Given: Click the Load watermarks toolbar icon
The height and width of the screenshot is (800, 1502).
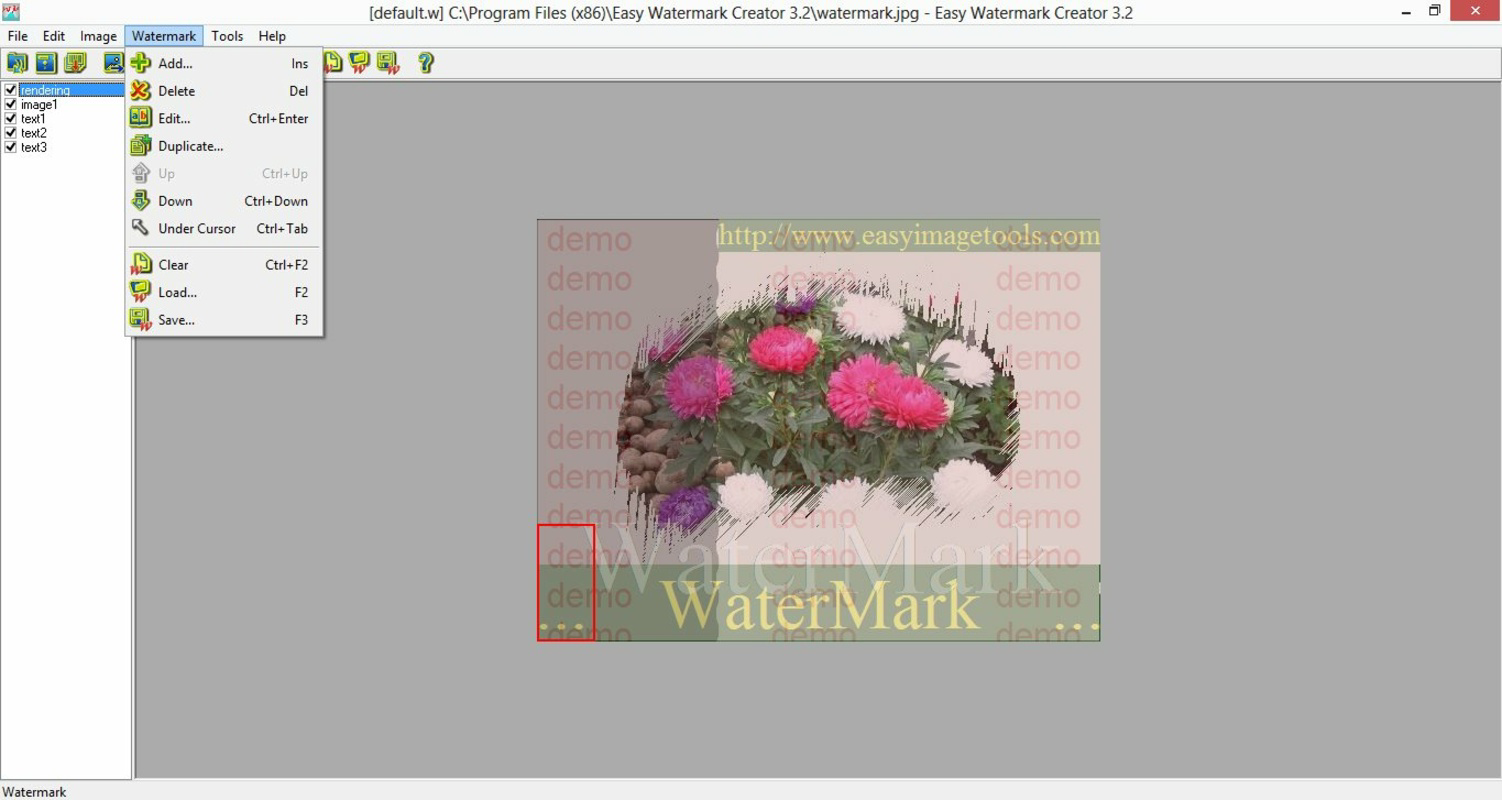Looking at the screenshot, I should click(360, 63).
